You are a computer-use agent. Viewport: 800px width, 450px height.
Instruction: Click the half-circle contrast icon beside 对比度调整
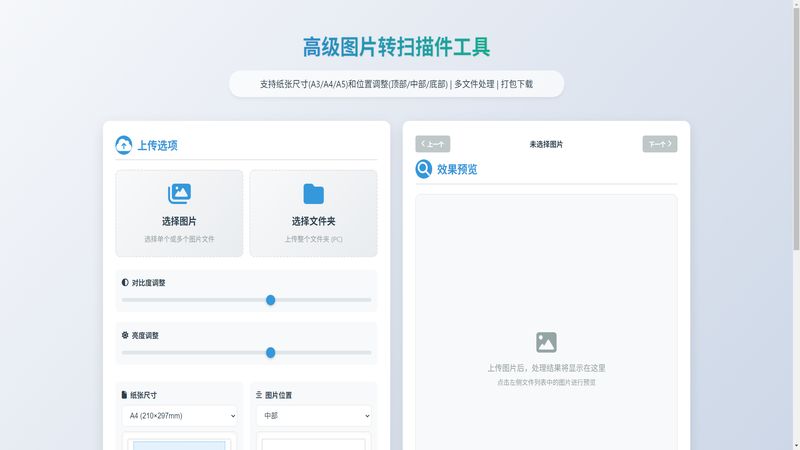tap(125, 283)
